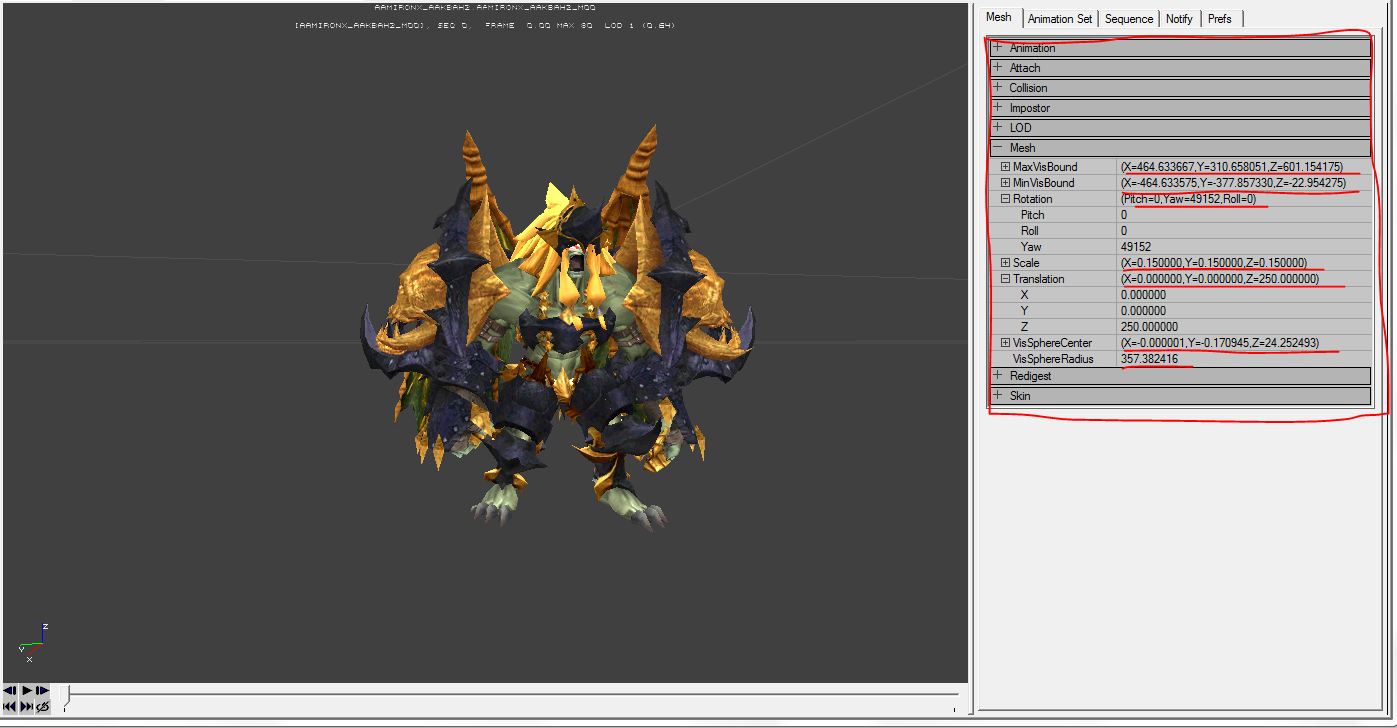1397x728 pixels.
Task: Collapse the Mesh category
Action: 998,147
